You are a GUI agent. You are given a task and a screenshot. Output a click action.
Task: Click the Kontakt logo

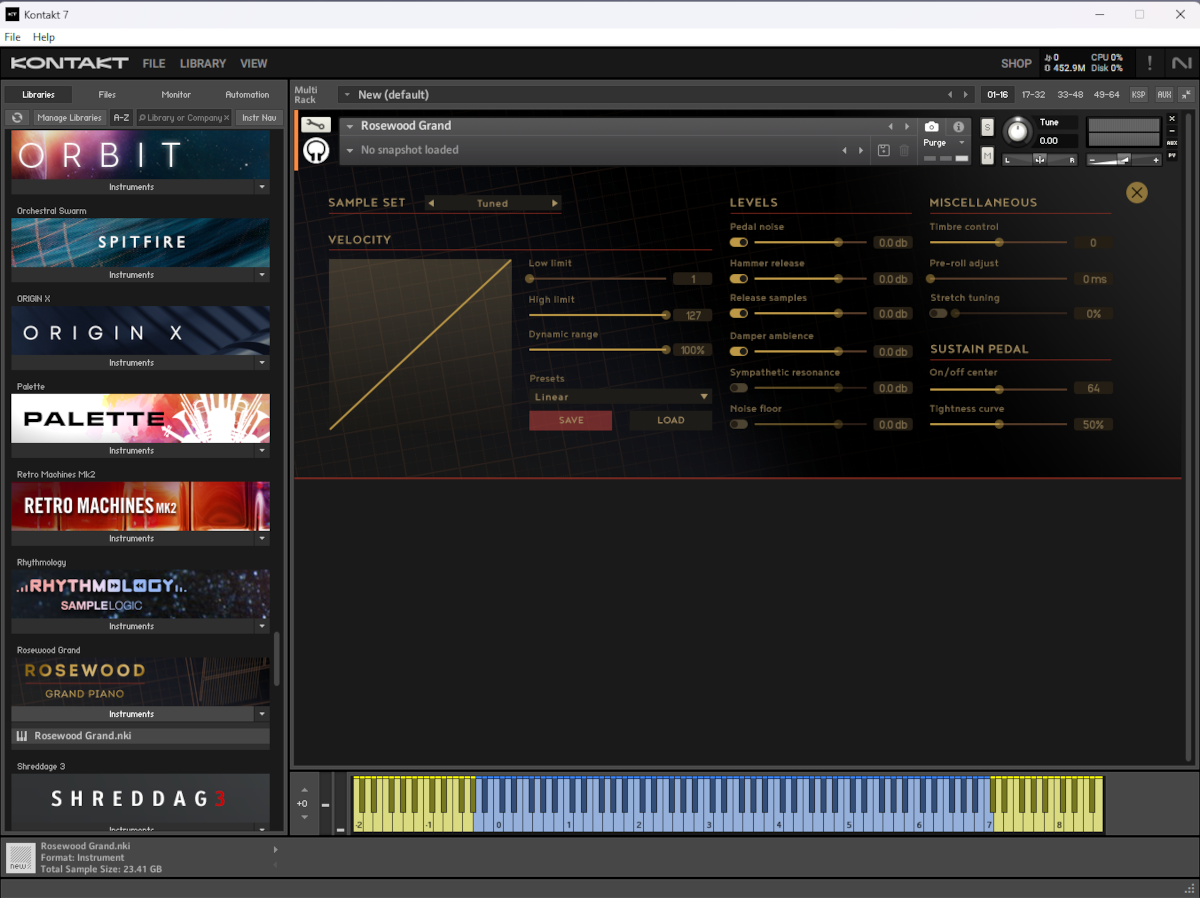point(70,63)
